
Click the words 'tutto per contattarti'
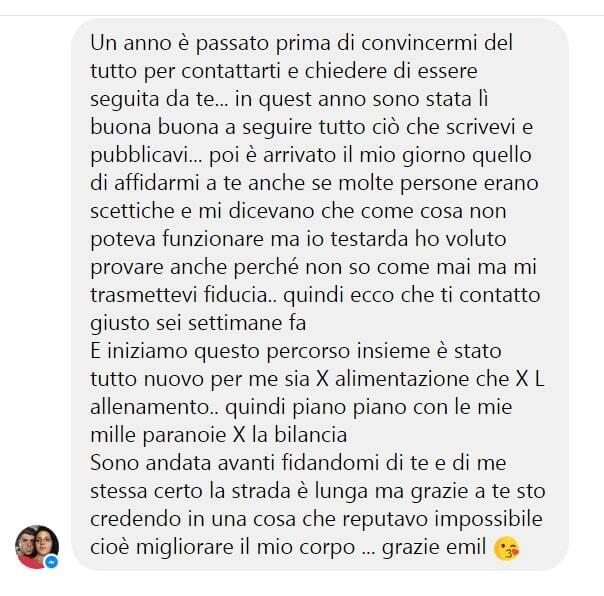(x=185, y=71)
